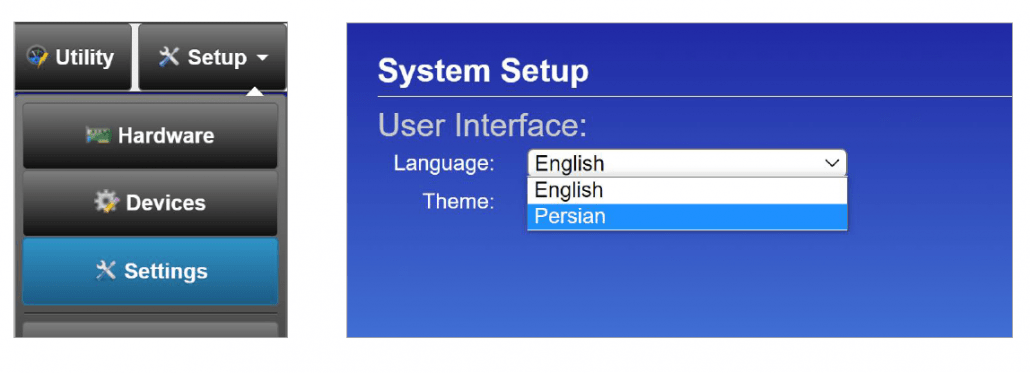Click the Language label text
The height and width of the screenshot is (373, 1030).
[444, 163]
